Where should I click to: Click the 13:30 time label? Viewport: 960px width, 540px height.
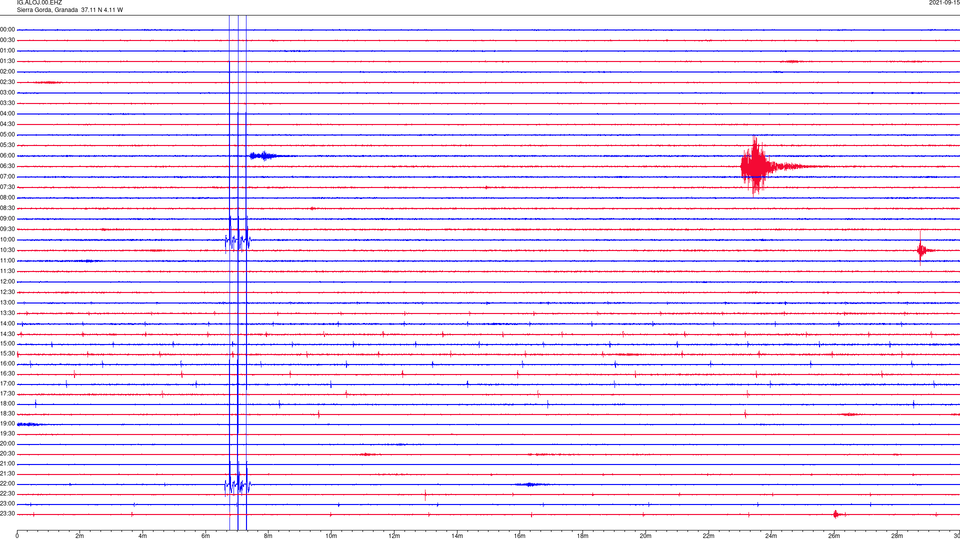coord(7,313)
